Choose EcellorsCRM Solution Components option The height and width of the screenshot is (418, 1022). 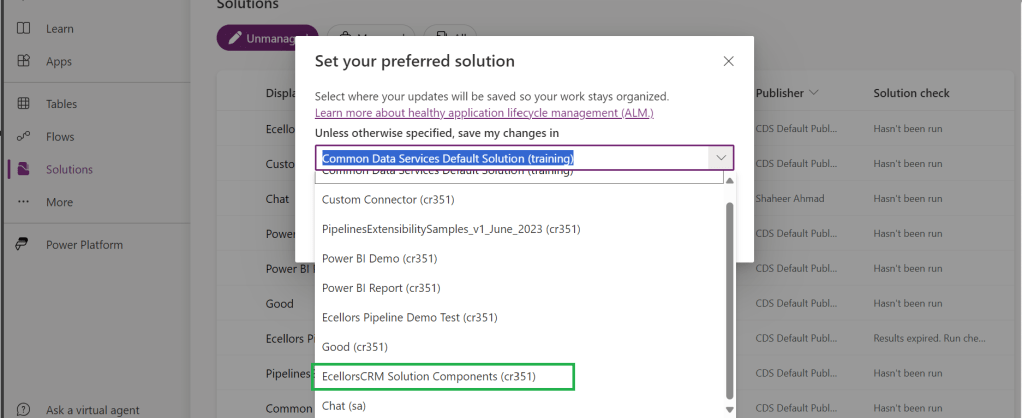429,376
